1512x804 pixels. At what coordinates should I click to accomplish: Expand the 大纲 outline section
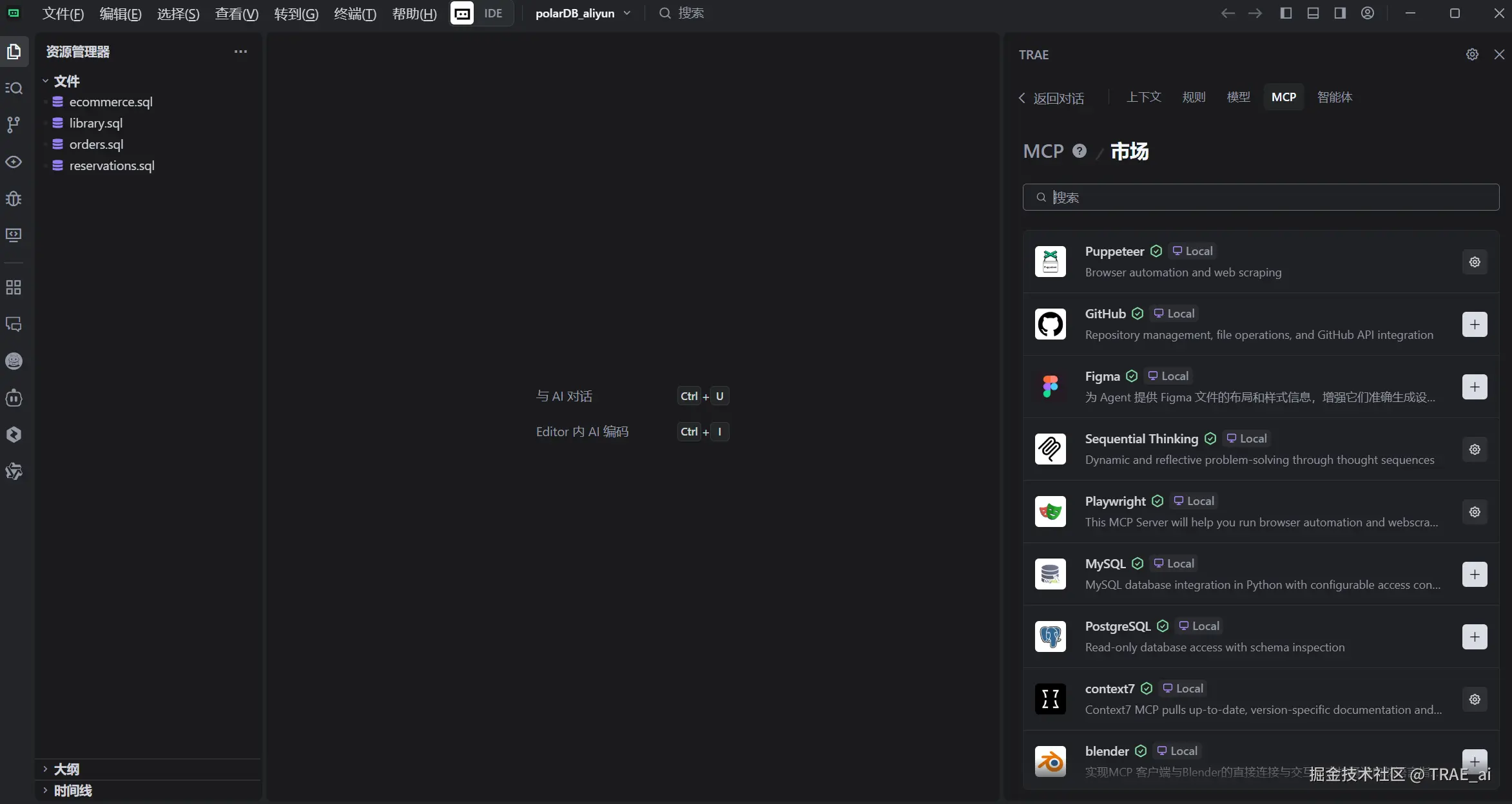coord(66,769)
